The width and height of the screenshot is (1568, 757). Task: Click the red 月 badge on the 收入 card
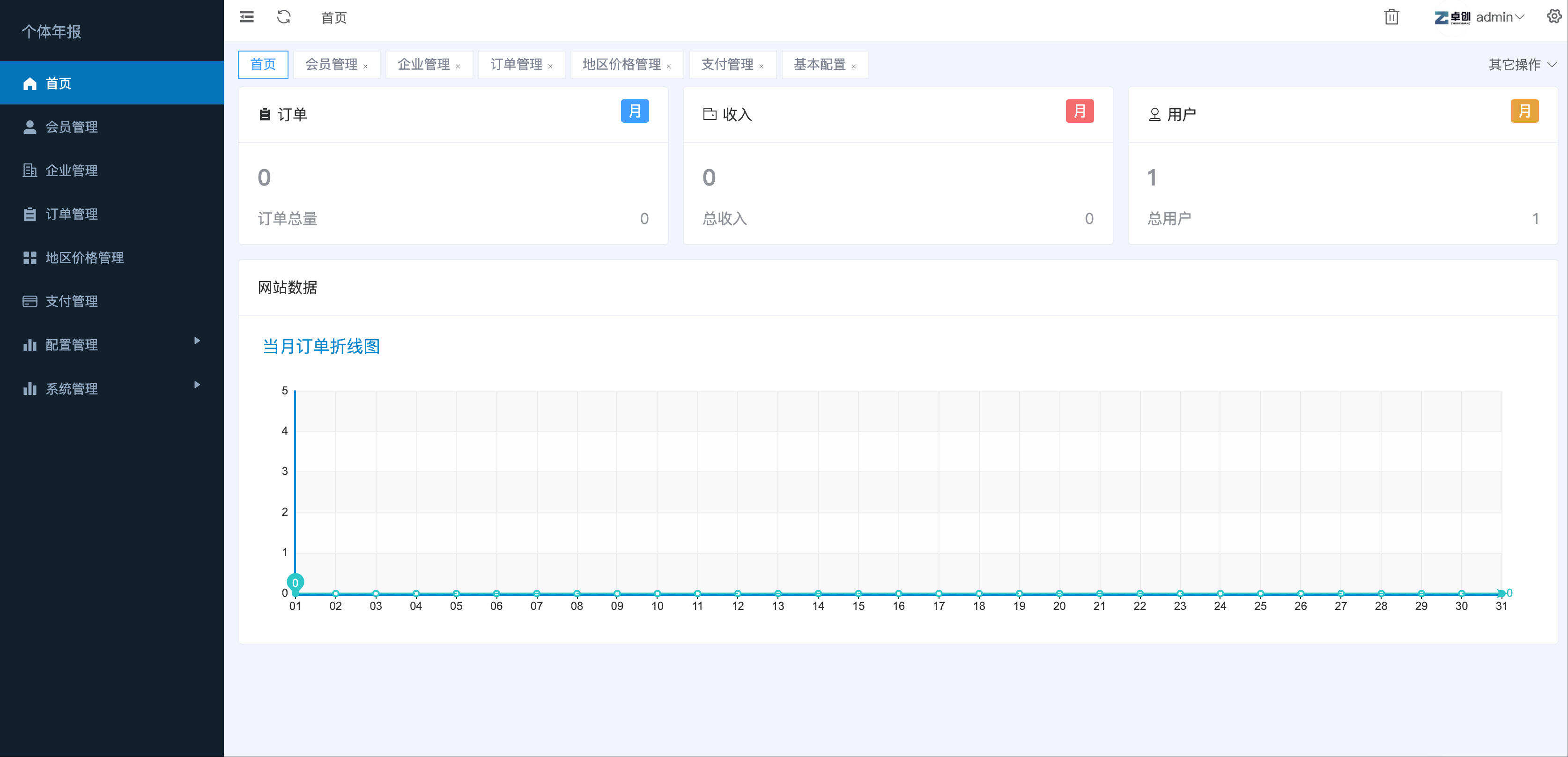[1079, 111]
